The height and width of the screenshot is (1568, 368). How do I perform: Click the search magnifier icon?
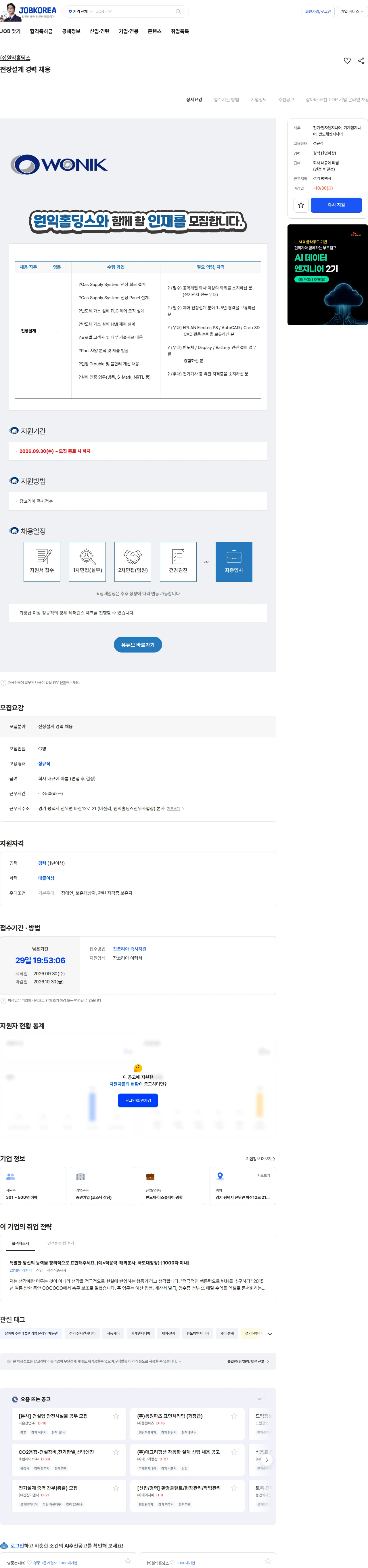[178, 12]
